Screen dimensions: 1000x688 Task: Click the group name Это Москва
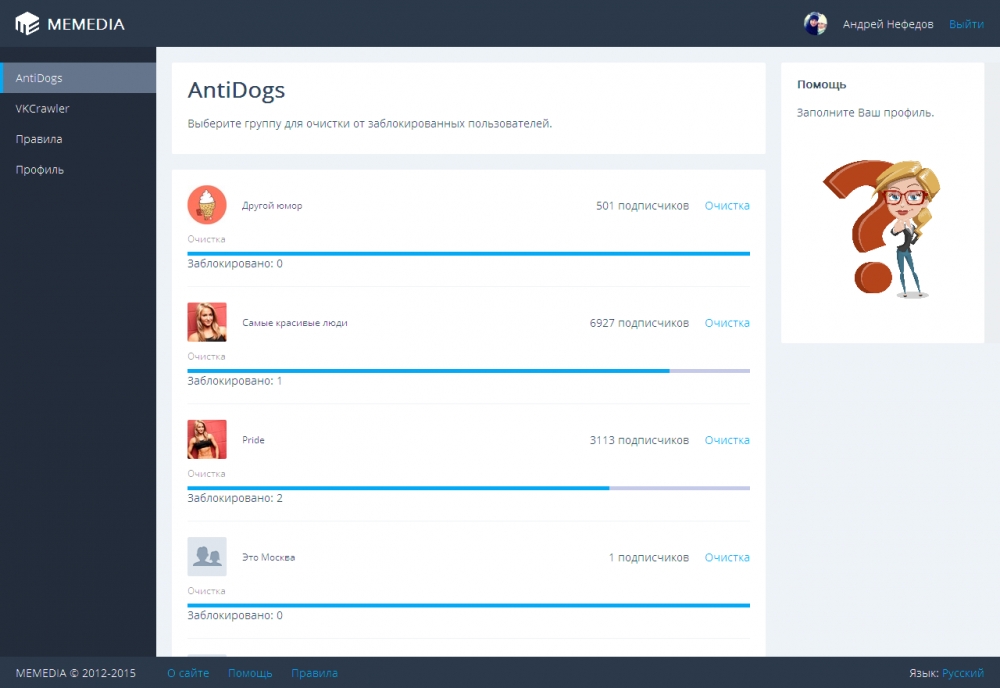(x=268, y=557)
